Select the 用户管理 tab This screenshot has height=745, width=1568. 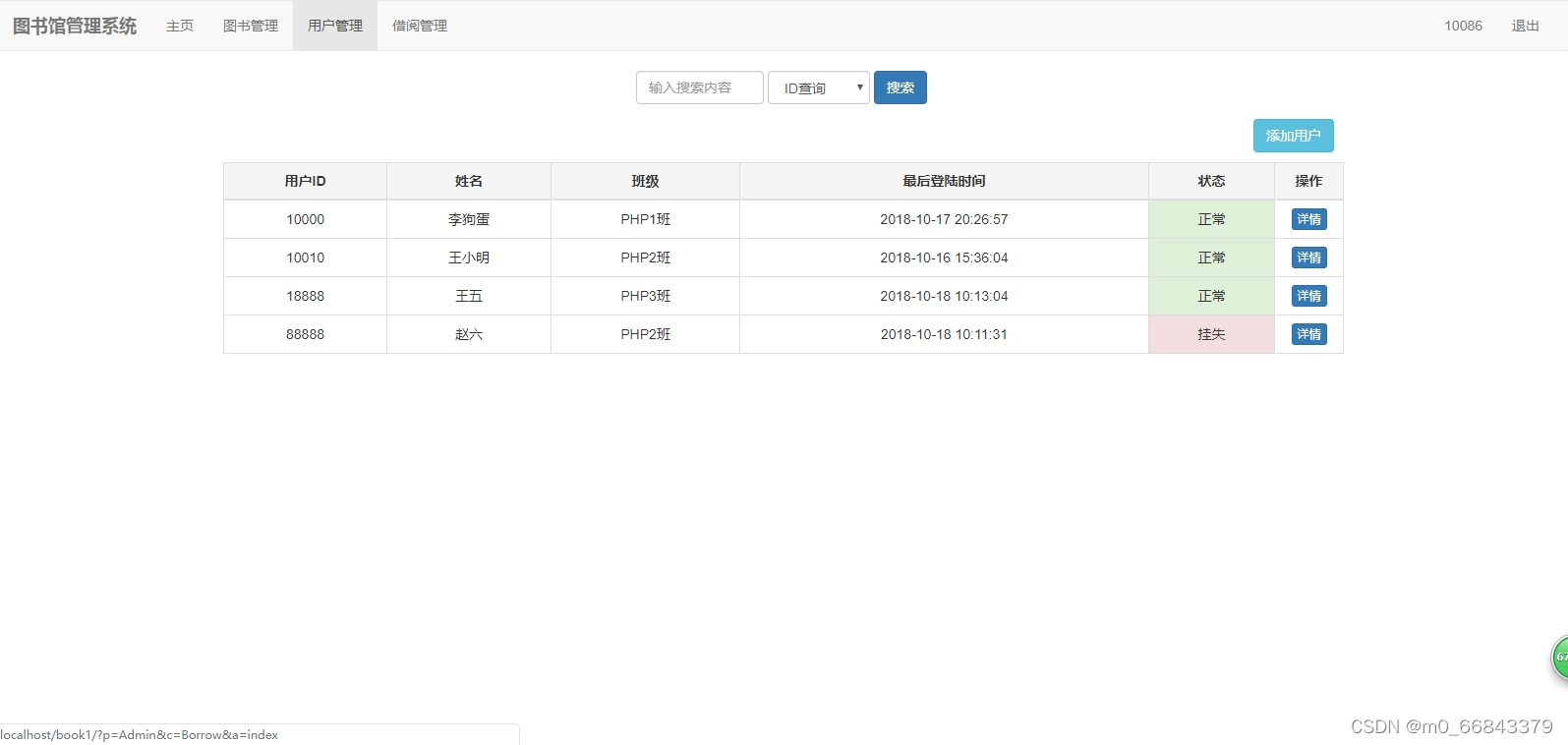tap(335, 26)
